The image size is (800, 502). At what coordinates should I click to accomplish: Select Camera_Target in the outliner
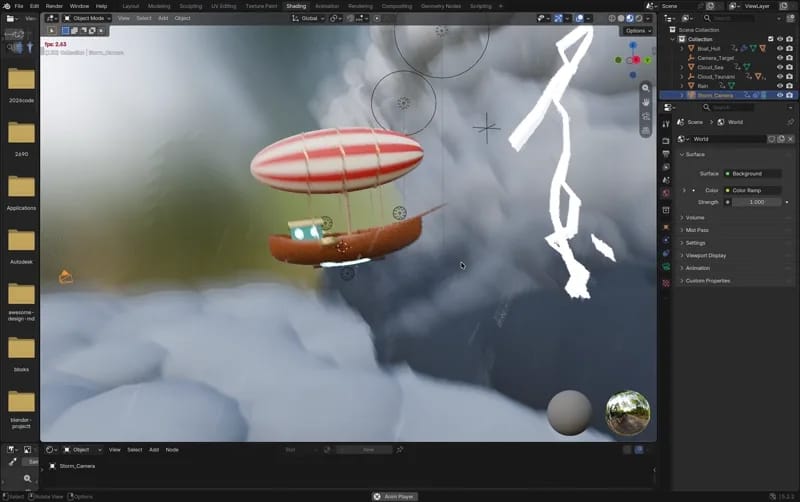715,58
